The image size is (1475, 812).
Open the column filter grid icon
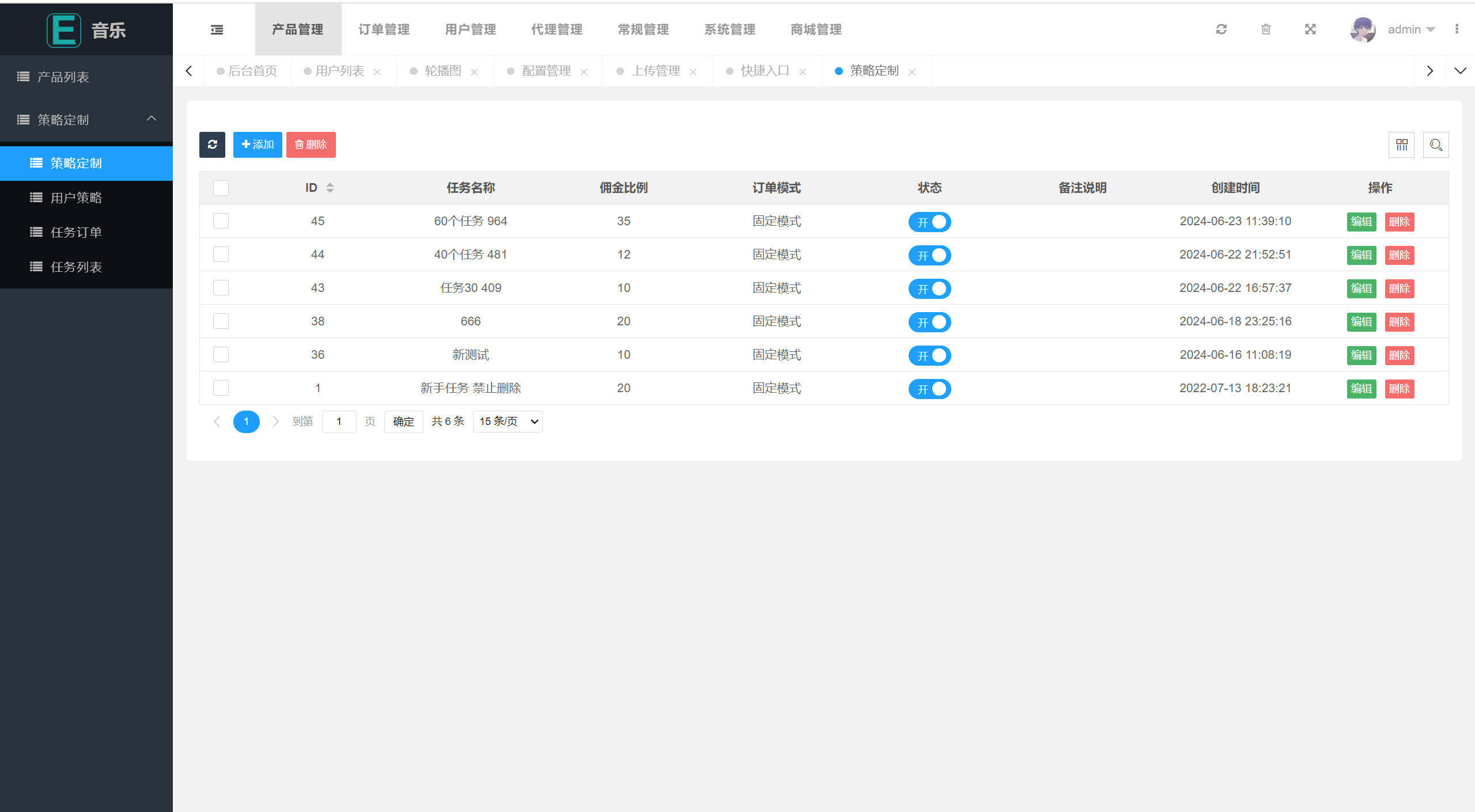1401,145
